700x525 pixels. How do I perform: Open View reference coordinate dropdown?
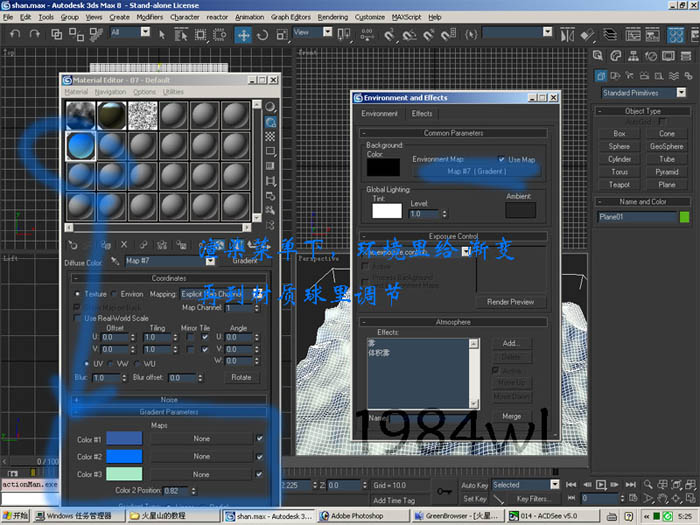point(327,32)
